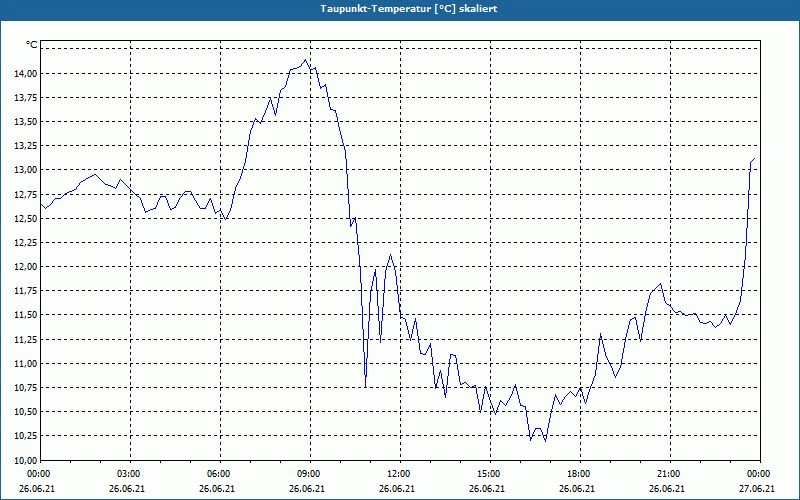The width and height of the screenshot is (800, 500).
Task: Select the 14,00 y-axis label
Action: tap(24, 73)
